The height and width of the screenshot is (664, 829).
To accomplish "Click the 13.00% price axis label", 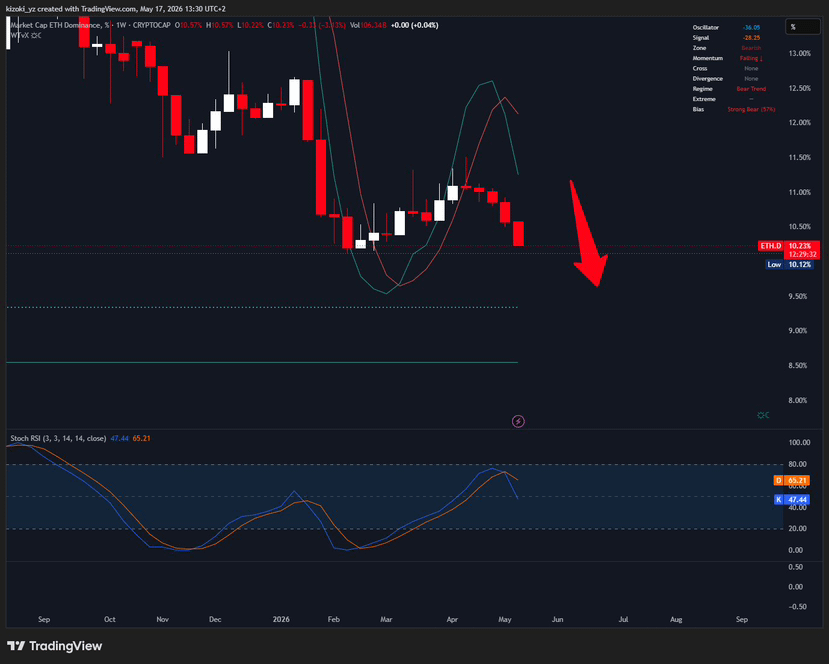I will (799, 53).
